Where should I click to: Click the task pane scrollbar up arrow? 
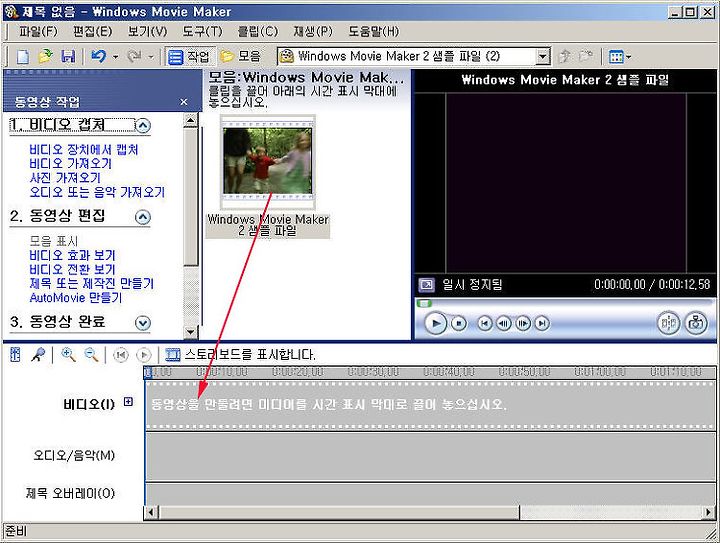[190, 121]
